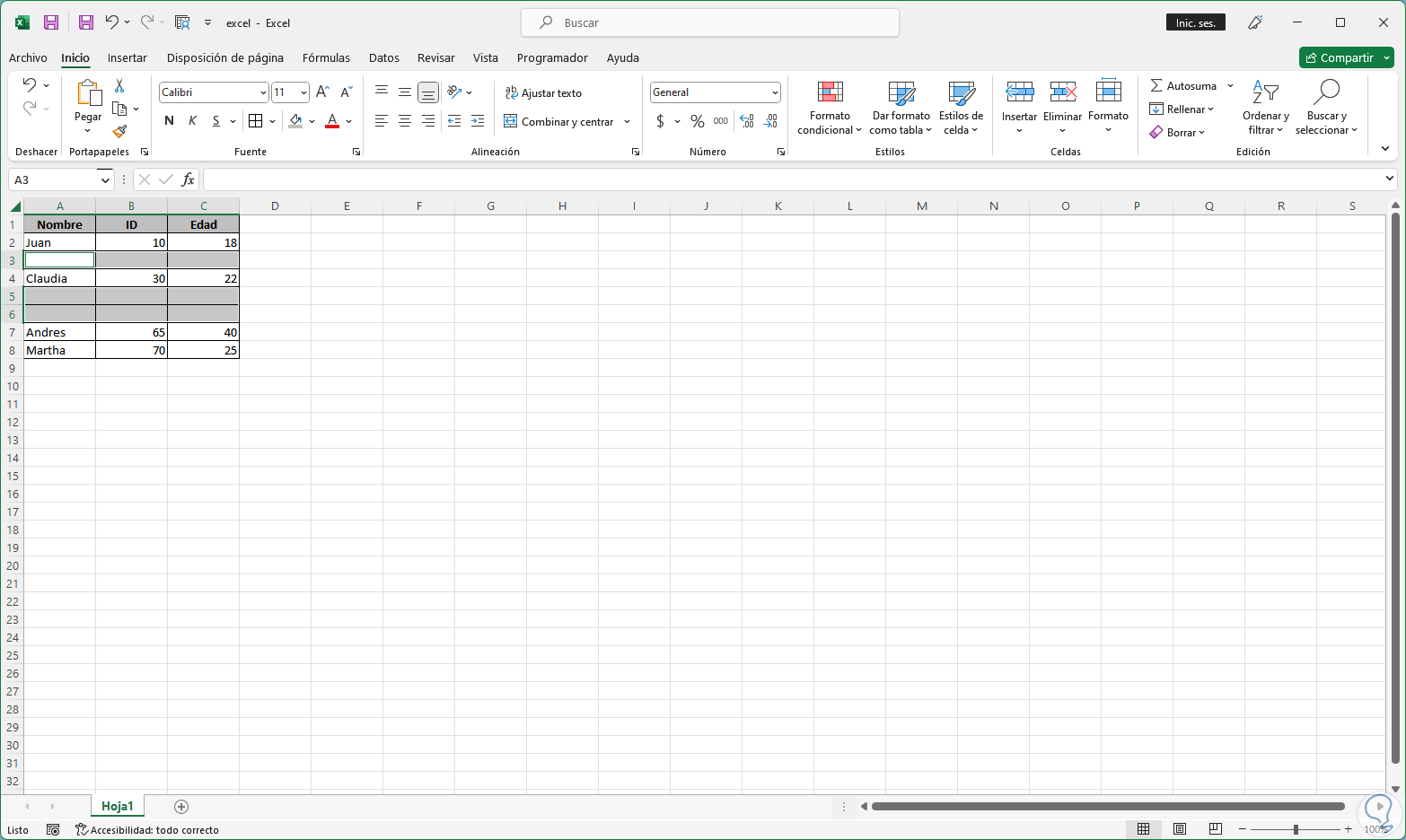
Task: Click the Eliminar cells icon
Action: pyautogui.click(x=1063, y=92)
